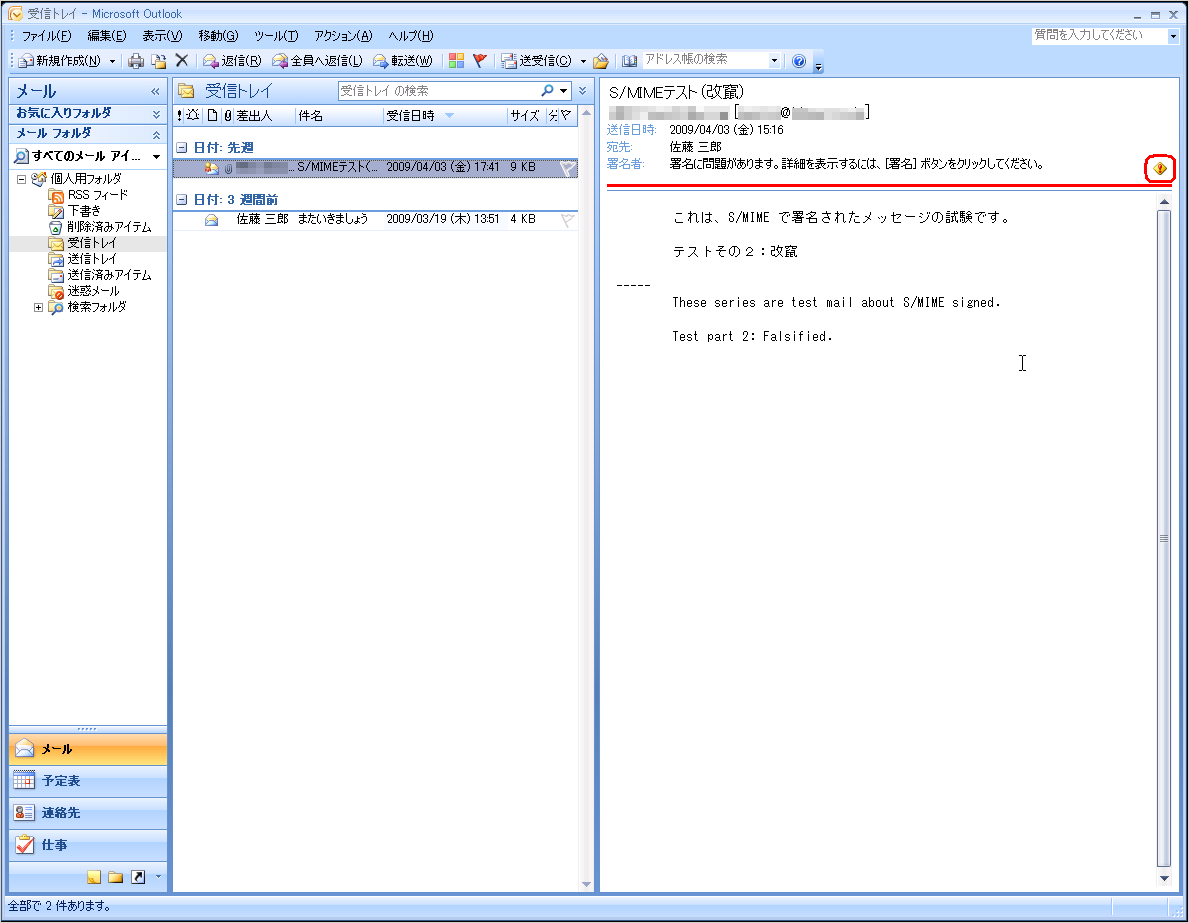Viewport: 1189px width, 923px height.
Task: Click the red Follow Up flag toolbar icon
Action: pos(479,61)
